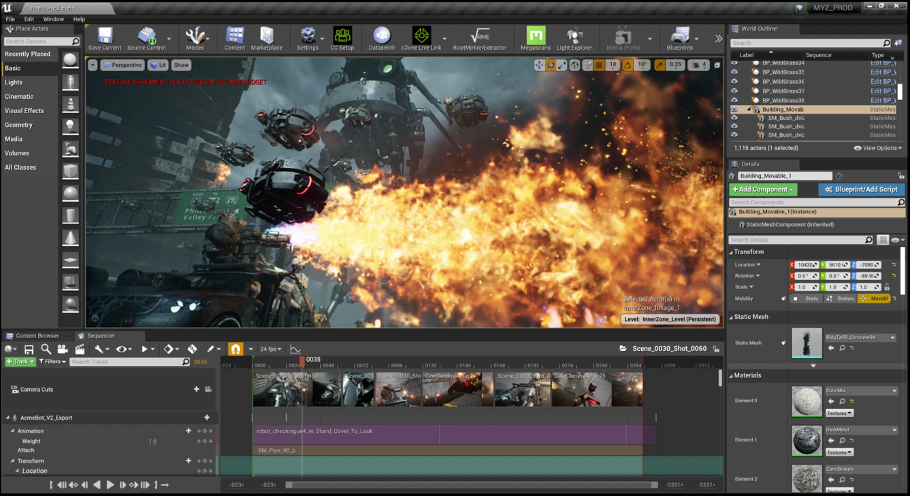
Task: Toggle visibility of BP_WildGrass34 in outliner
Action: coord(734,63)
